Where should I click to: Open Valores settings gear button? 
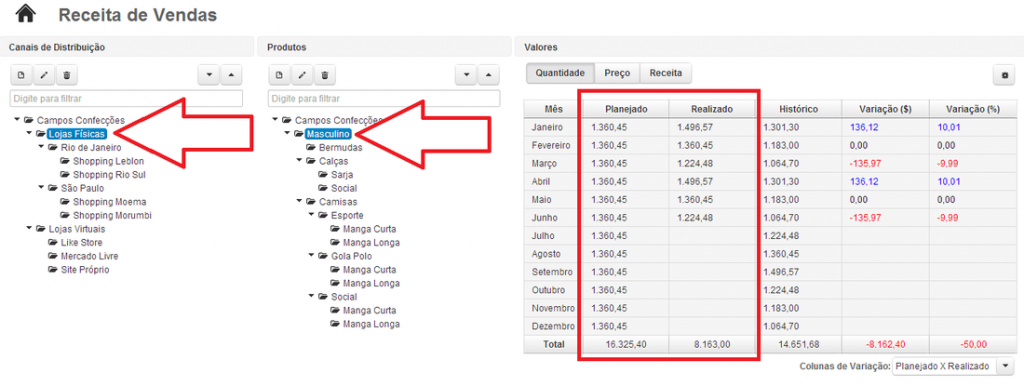[1004, 75]
